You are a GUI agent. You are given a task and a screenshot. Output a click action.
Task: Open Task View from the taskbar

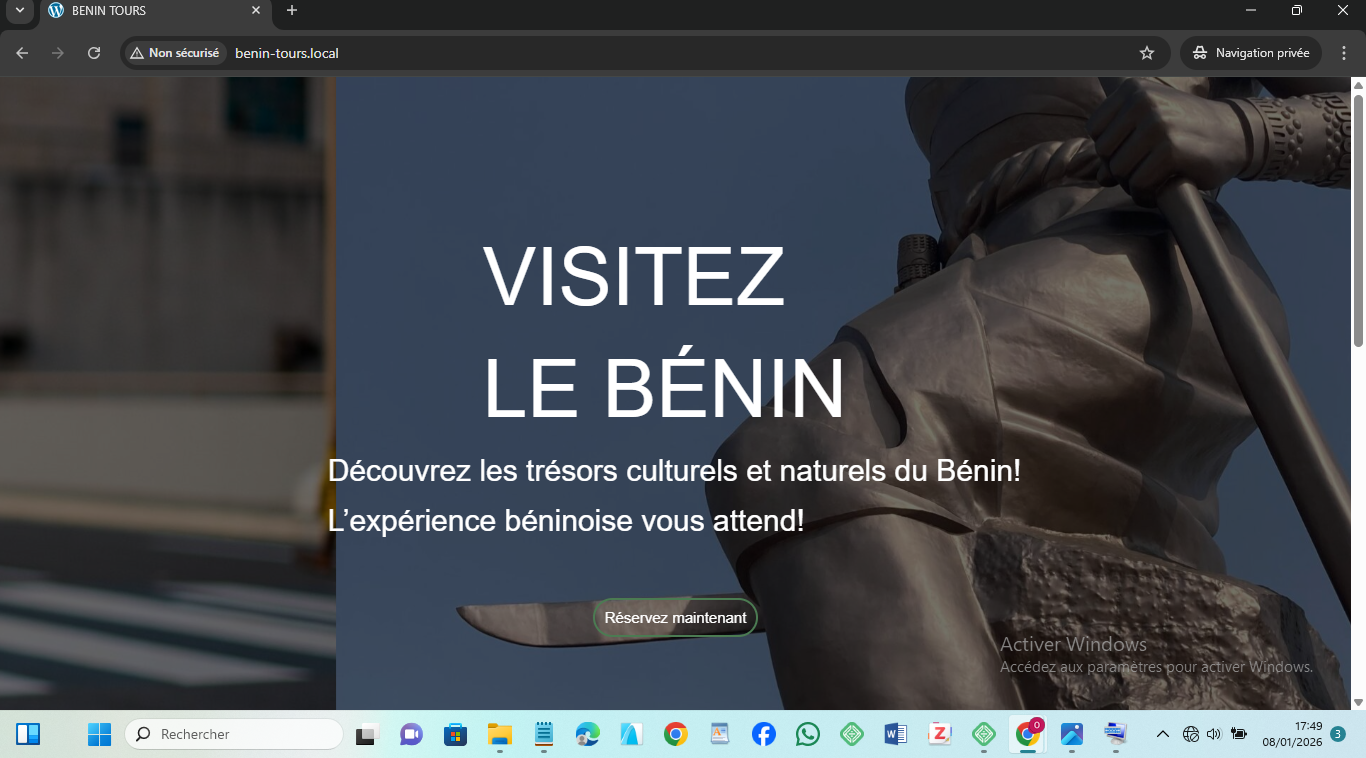coord(368,734)
